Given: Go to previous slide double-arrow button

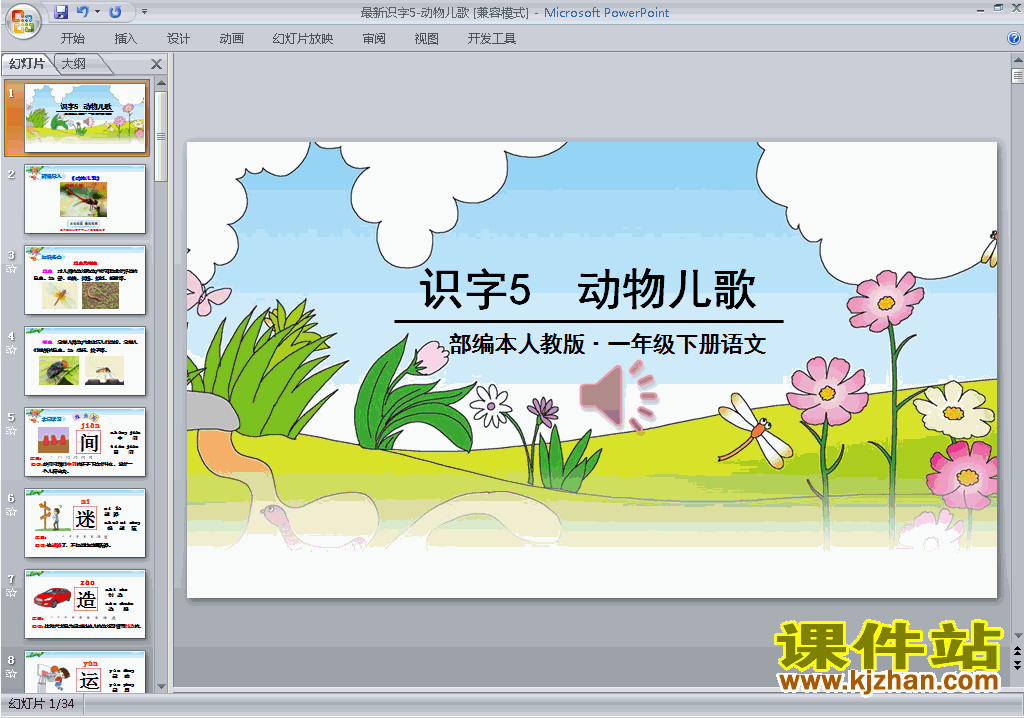Looking at the screenshot, I should point(1017,651).
